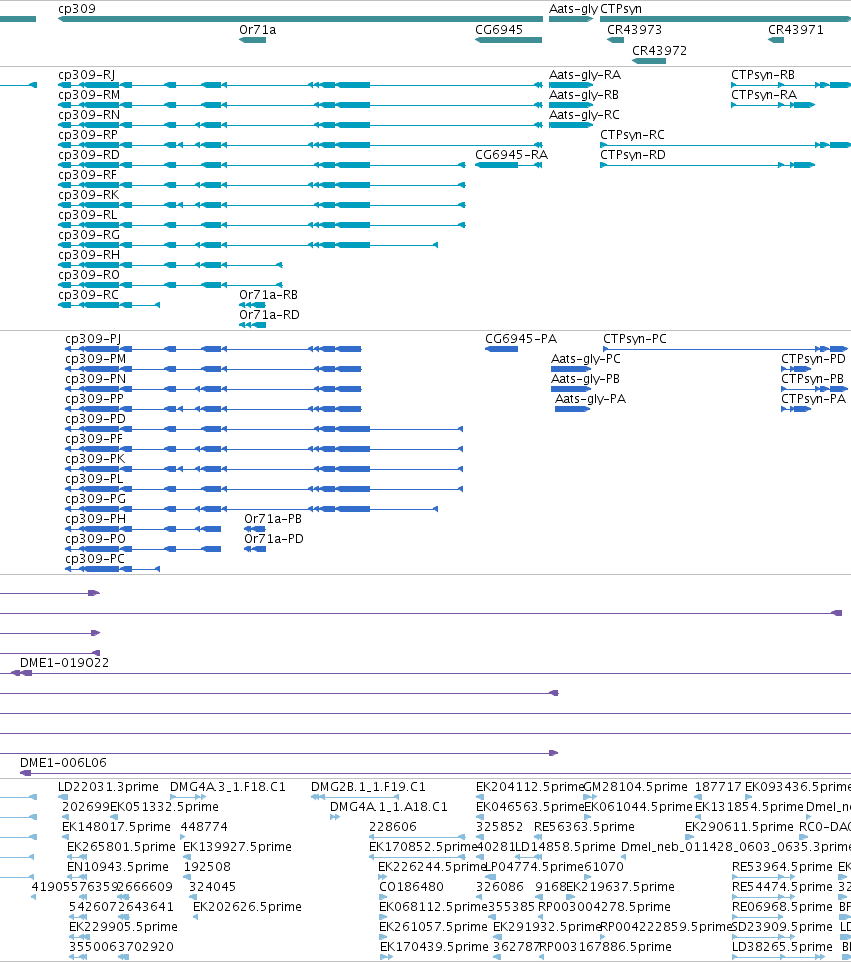This screenshot has width=851, height=962.
Task: Select the RE56363.5prime EST label
Action: tap(584, 827)
